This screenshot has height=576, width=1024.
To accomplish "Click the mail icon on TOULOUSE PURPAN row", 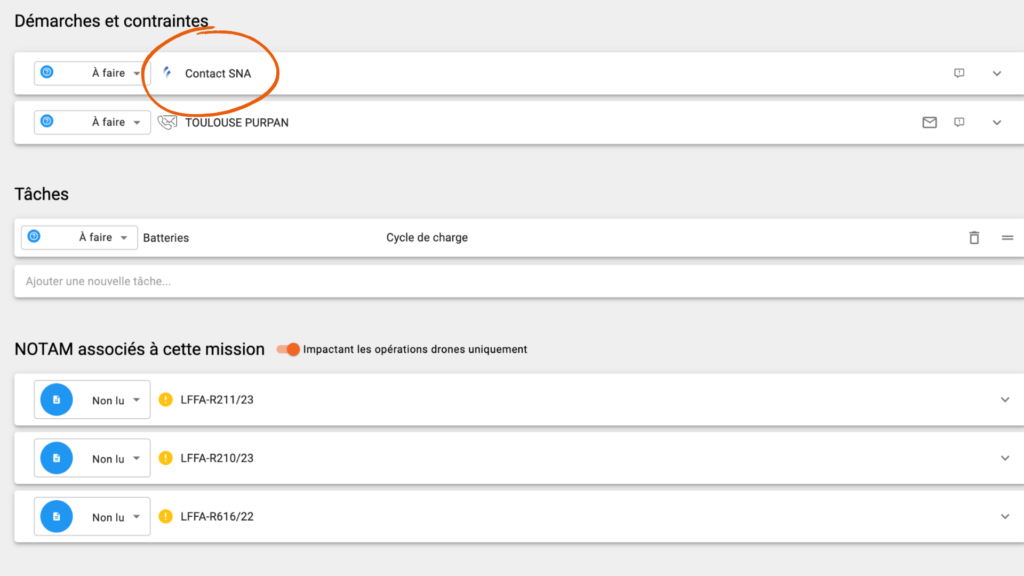I will 929,122.
